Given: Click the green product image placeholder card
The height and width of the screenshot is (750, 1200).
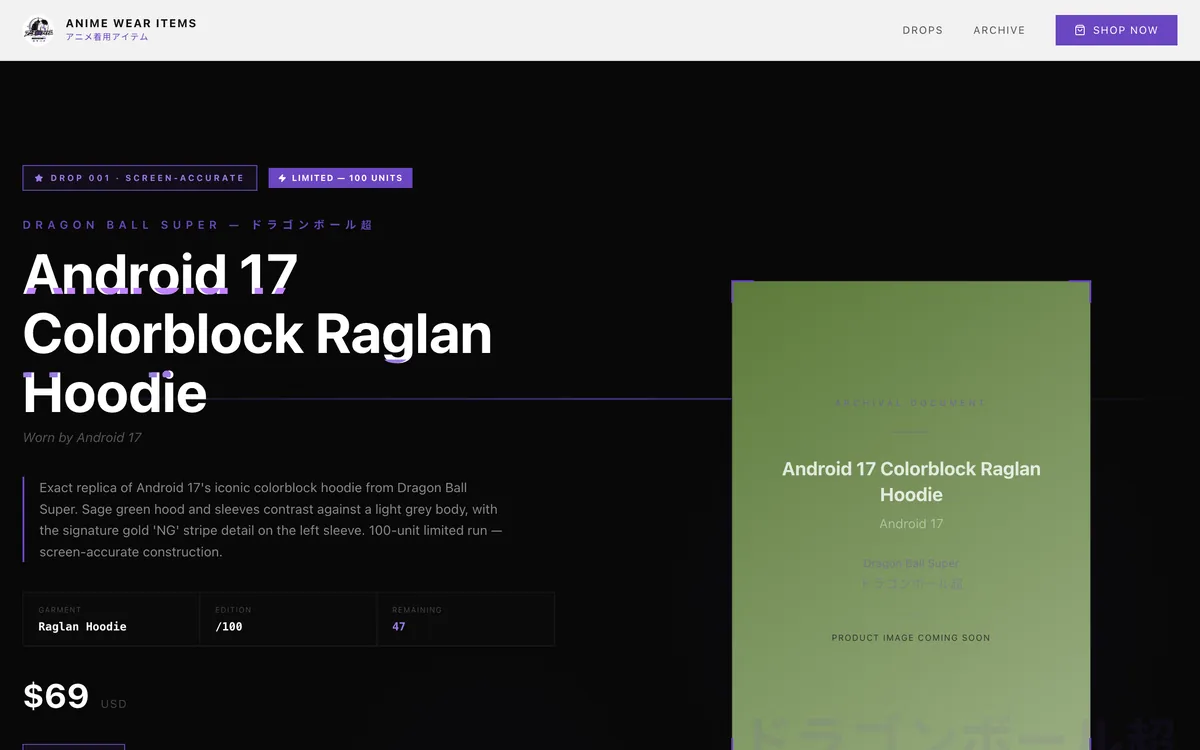Looking at the screenshot, I should pos(911,515).
